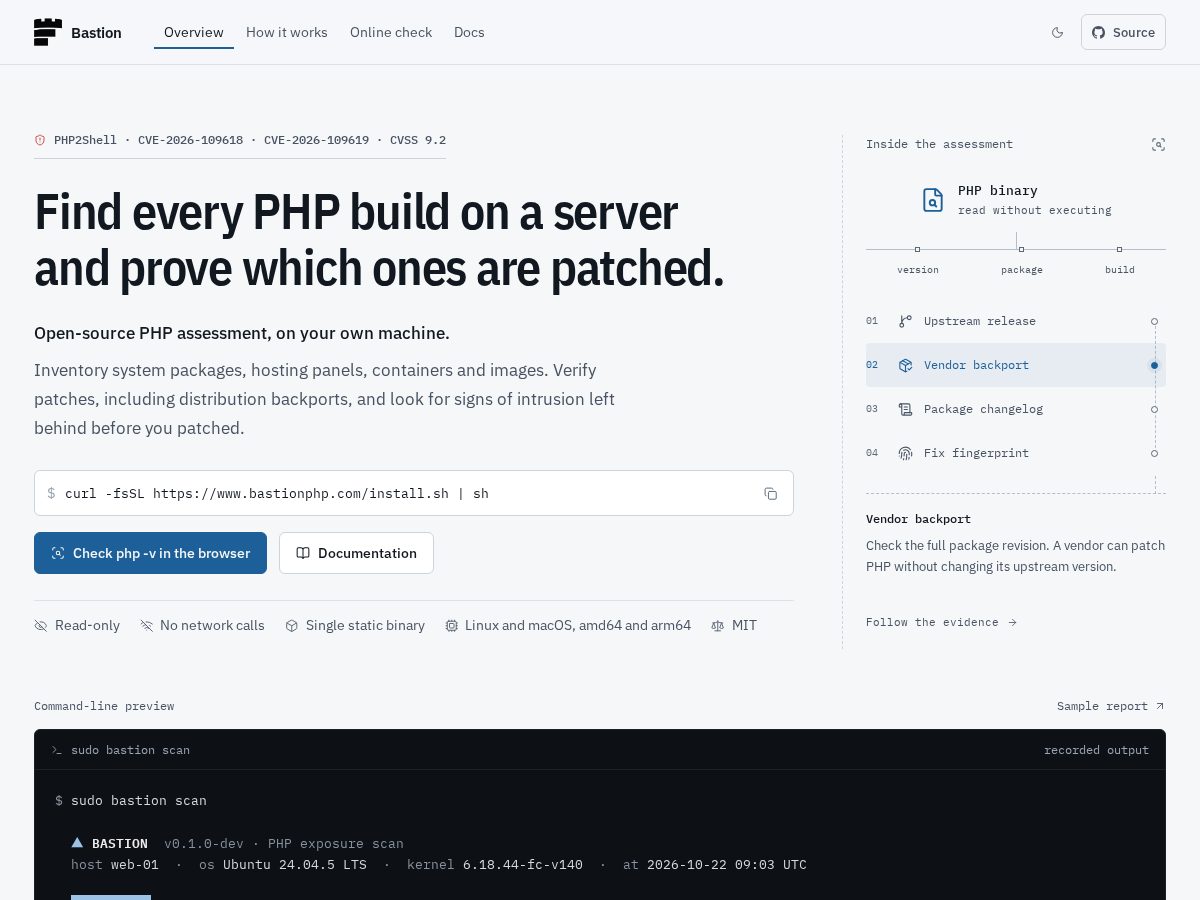Click the 'web-01' host value
This screenshot has height=900, width=1200.
pos(135,865)
